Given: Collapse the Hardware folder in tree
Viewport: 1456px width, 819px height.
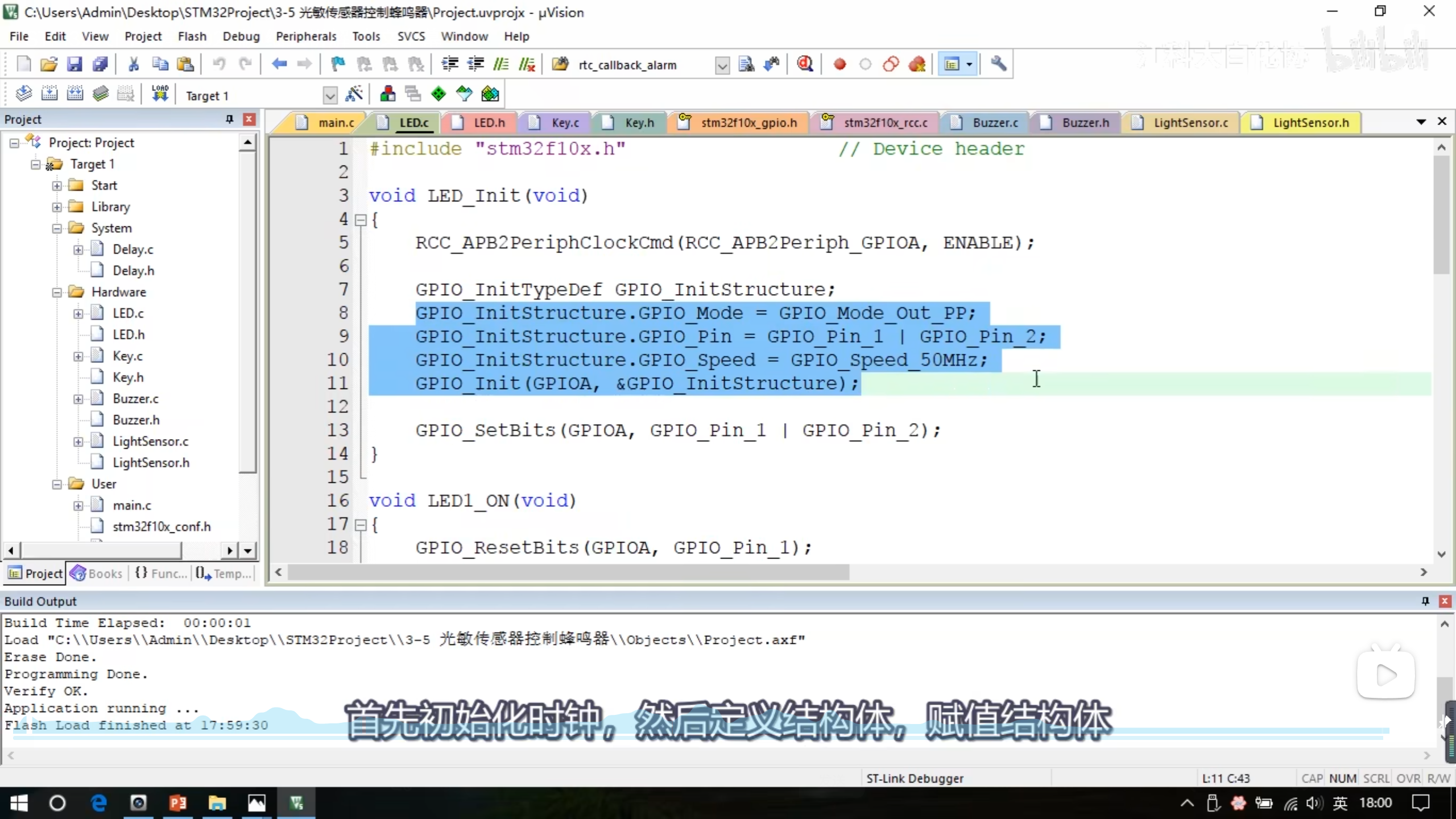Looking at the screenshot, I should [57, 292].
